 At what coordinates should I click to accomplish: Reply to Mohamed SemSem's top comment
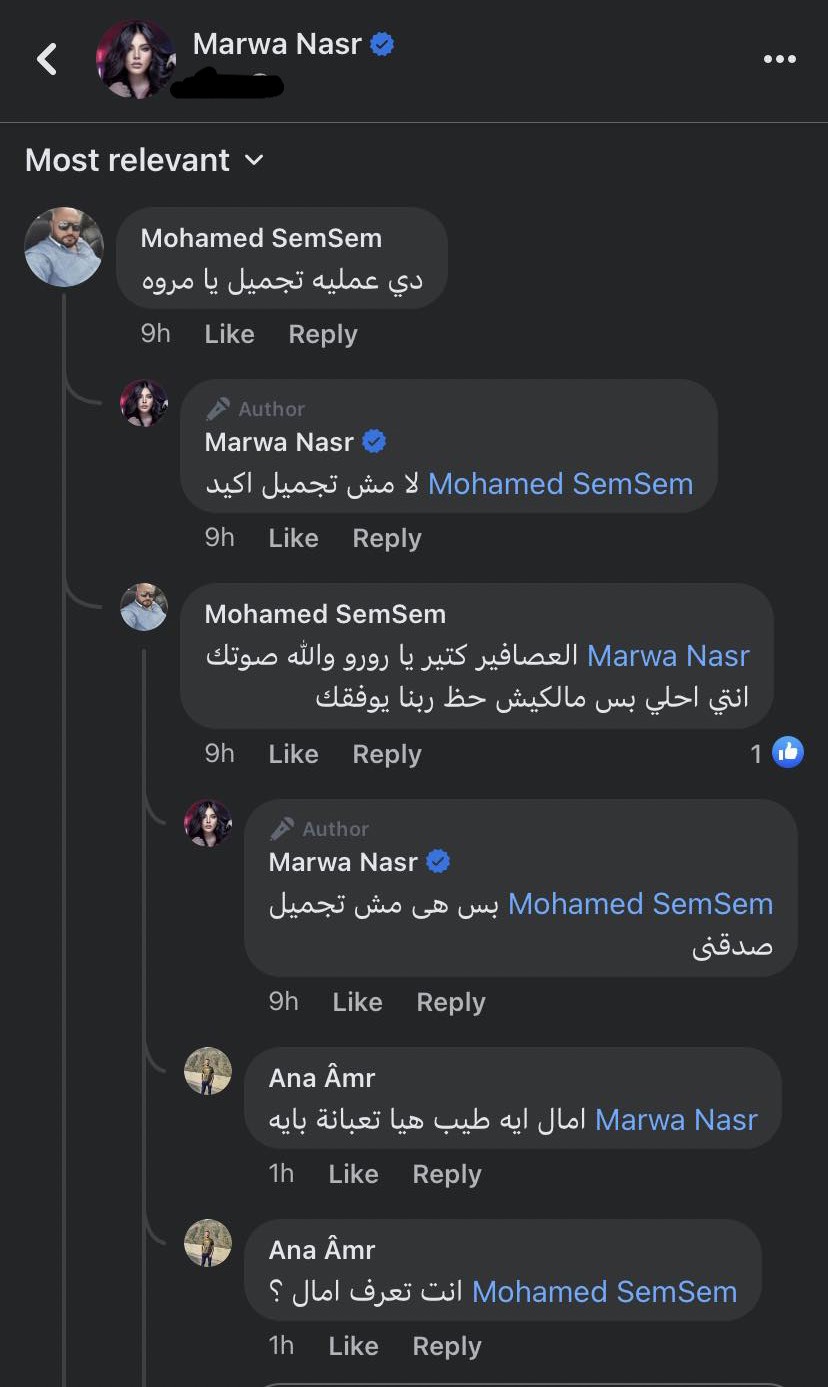(322, 334)
